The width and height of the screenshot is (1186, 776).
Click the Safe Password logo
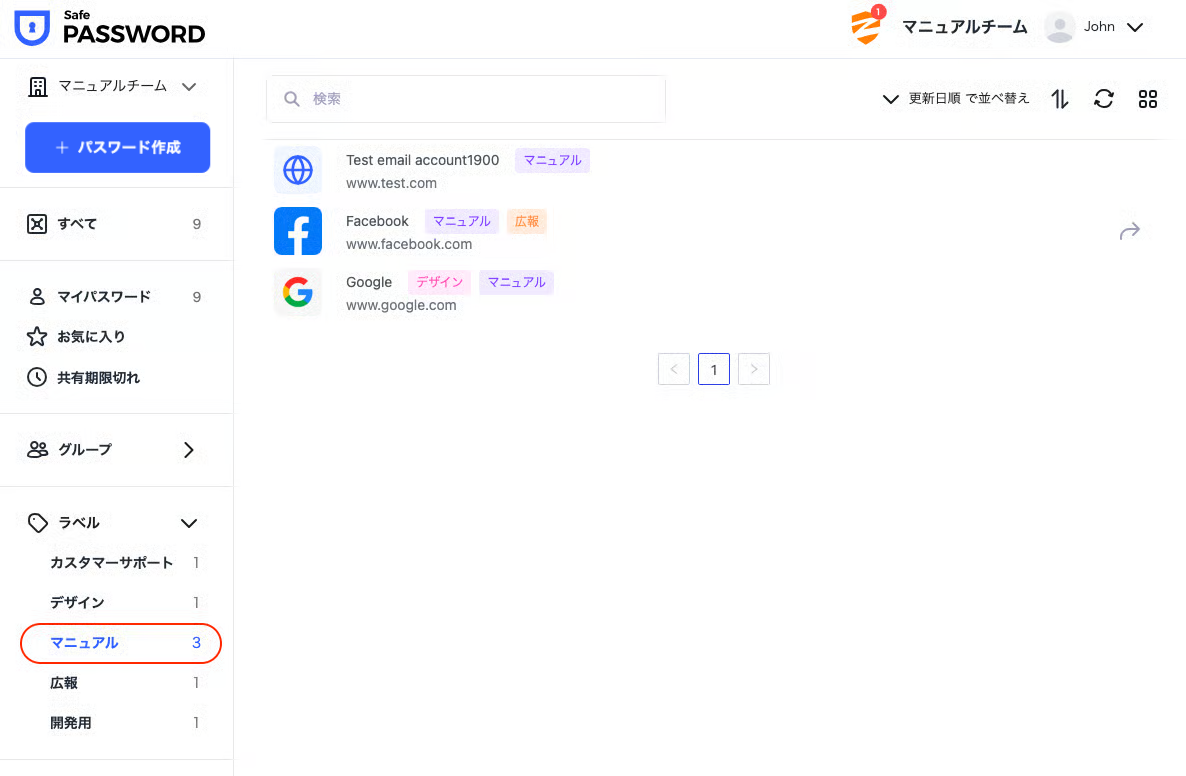click(x=110, y=28)
